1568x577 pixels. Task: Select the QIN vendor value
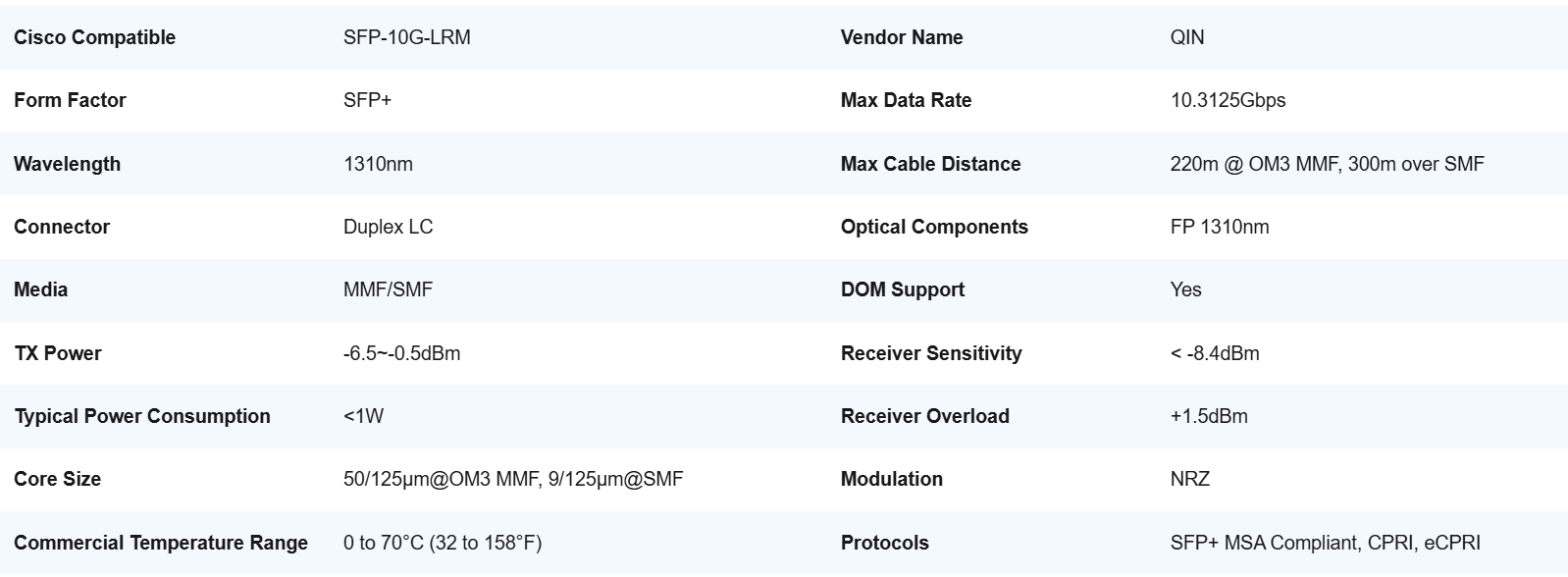pyautogui.click(x=1186, y=37)
